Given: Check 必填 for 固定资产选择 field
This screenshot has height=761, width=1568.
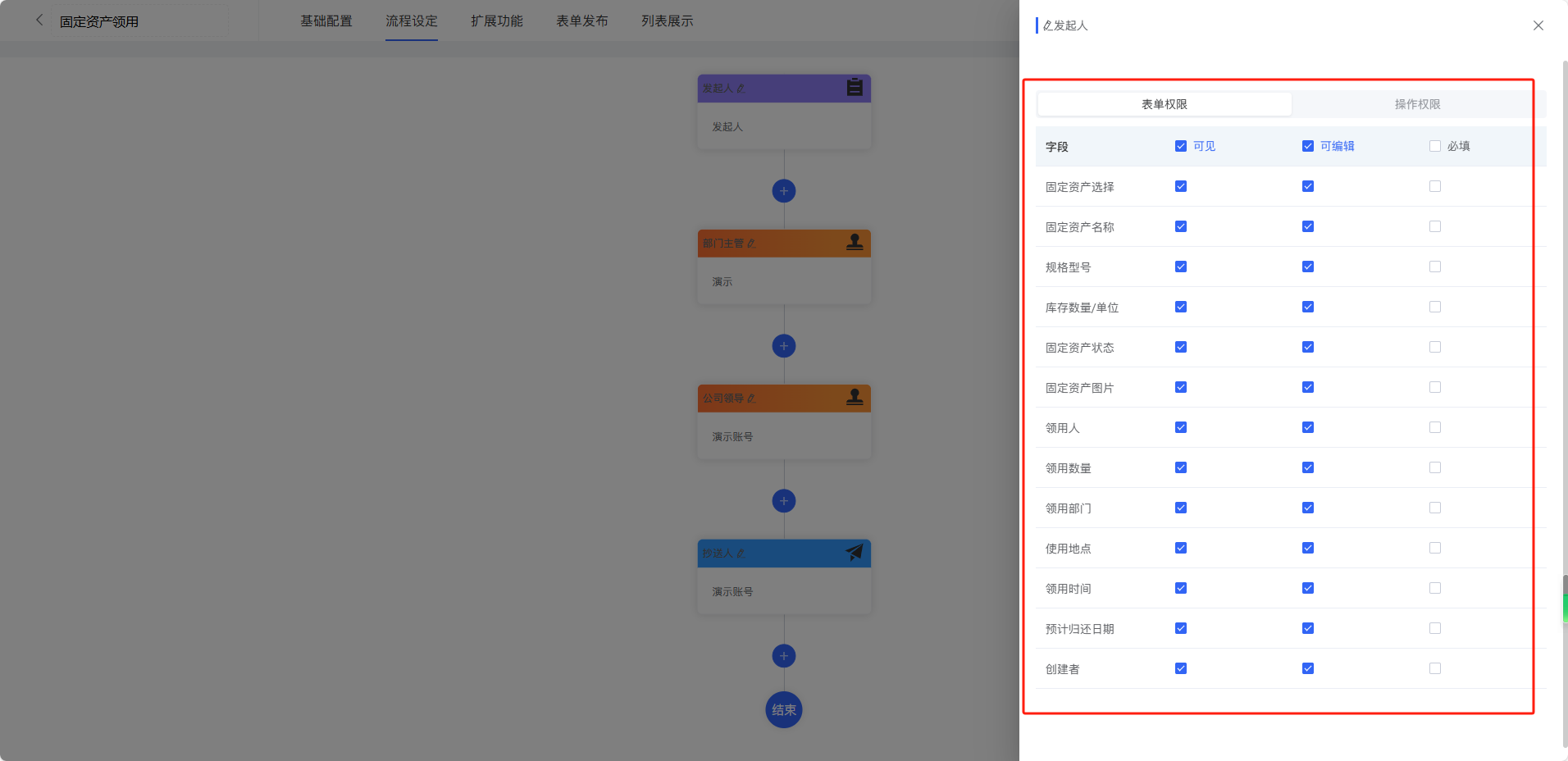Looking at the screenshot, I should click(x=1435, y=186).
